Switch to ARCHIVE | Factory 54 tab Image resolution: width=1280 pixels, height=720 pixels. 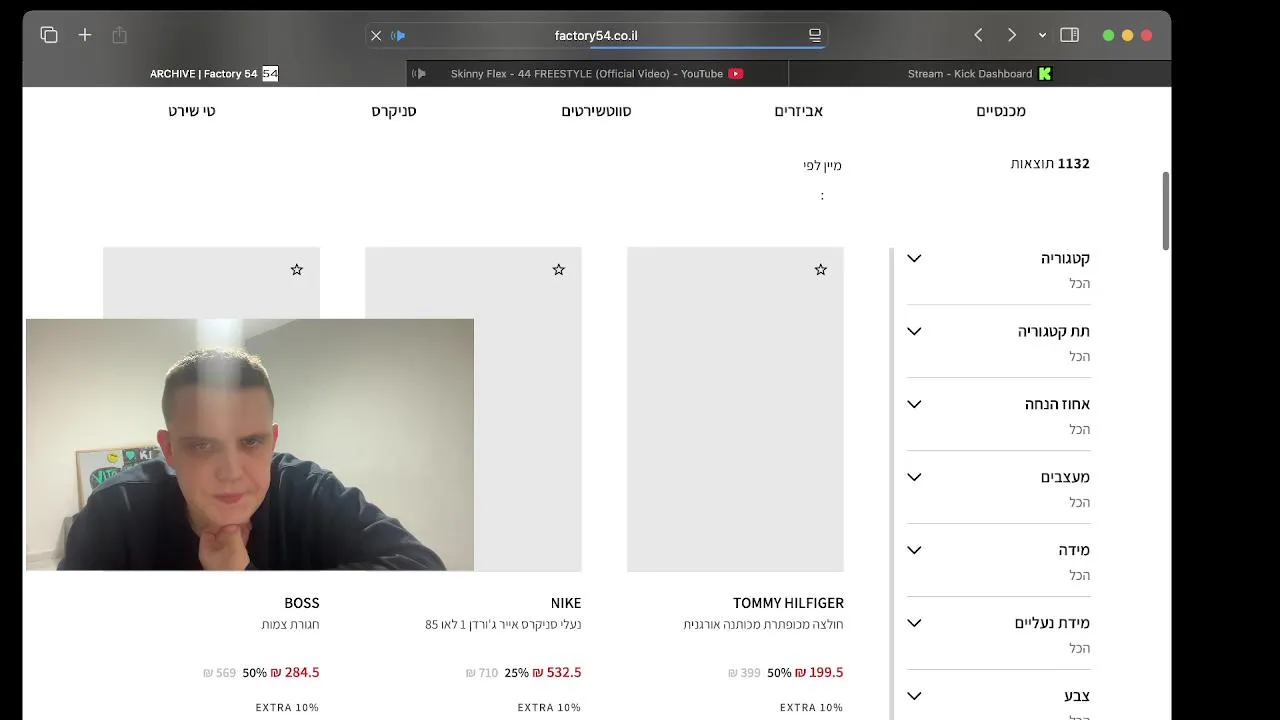click(214, 73)
